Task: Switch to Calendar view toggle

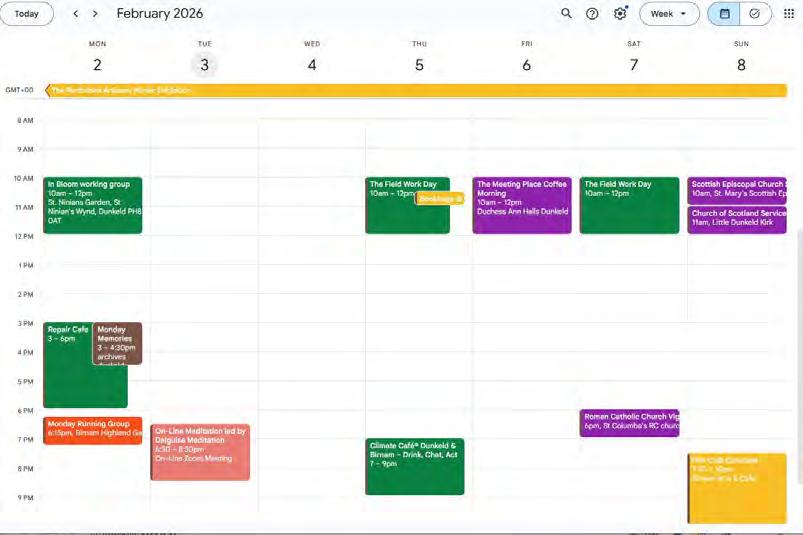Action: 724,14
